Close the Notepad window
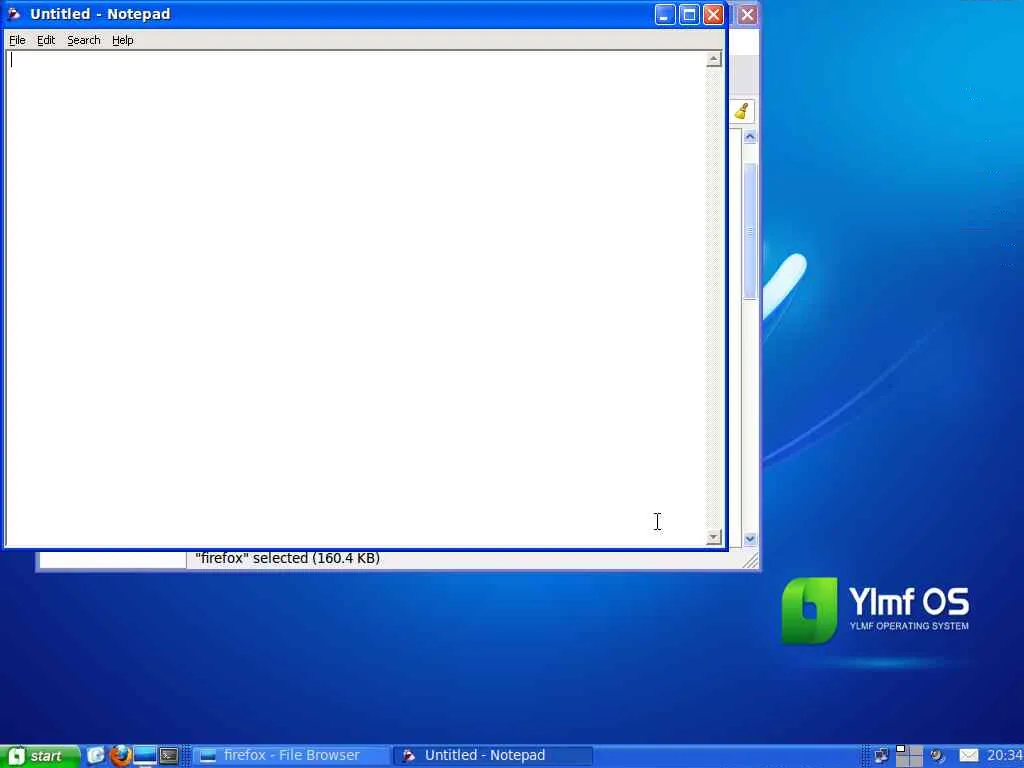 click(713, 14)
